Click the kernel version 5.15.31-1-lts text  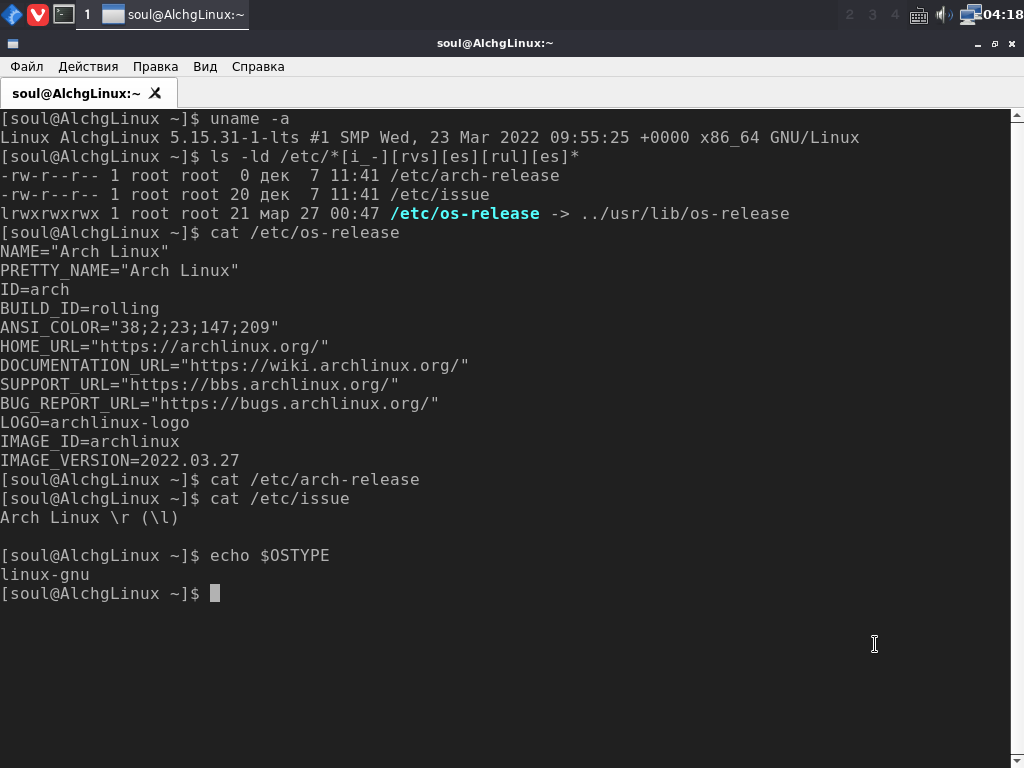coord(234,138)
